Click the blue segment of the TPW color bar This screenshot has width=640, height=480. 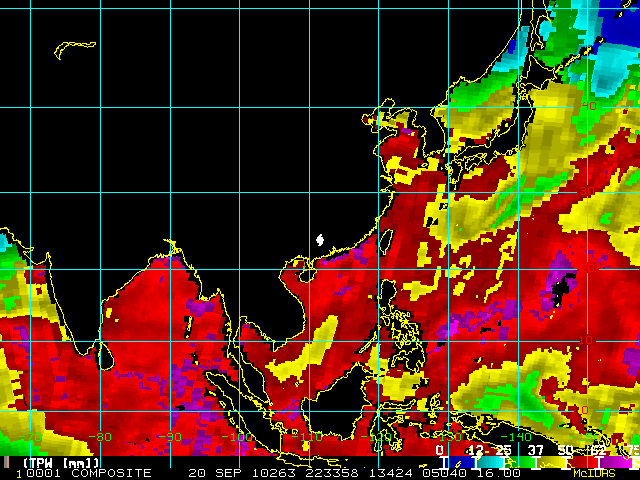(461, 462)
